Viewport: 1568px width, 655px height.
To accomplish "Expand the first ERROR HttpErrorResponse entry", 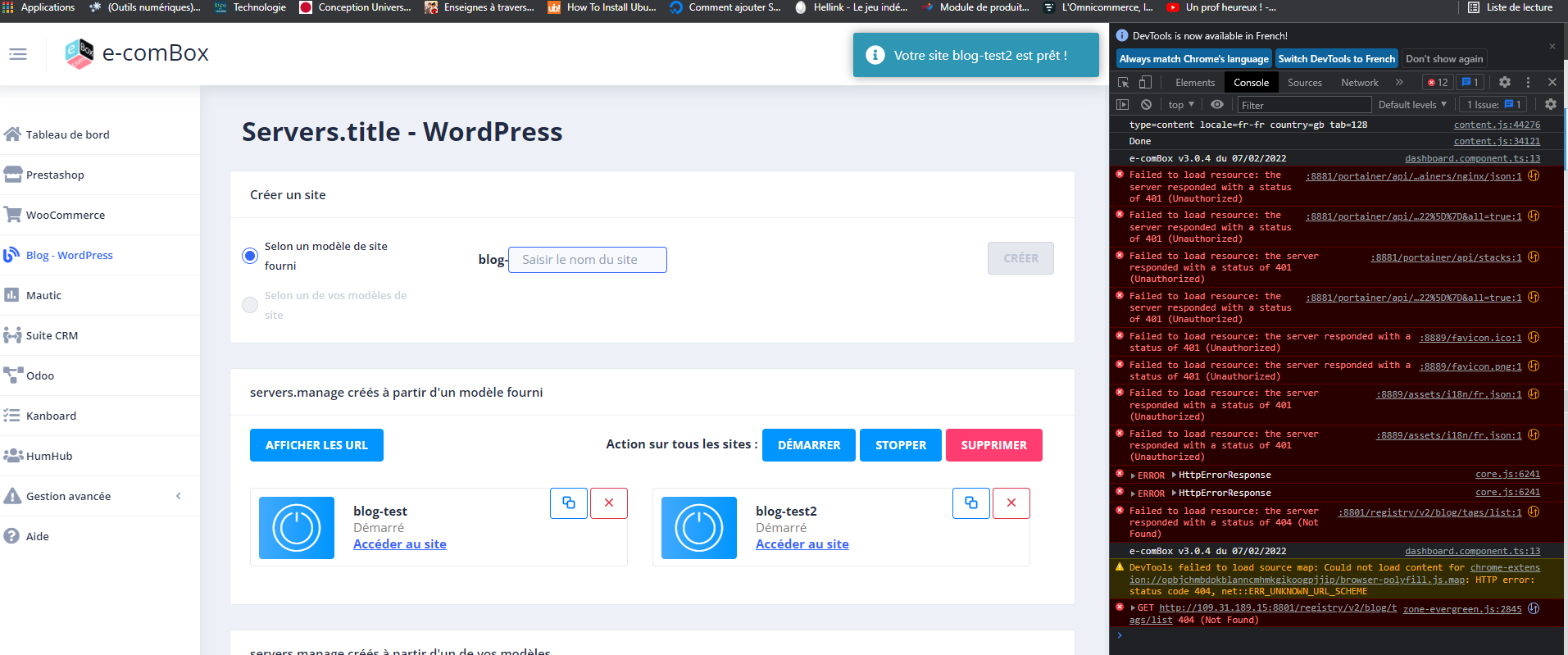I will point(1134,475).
